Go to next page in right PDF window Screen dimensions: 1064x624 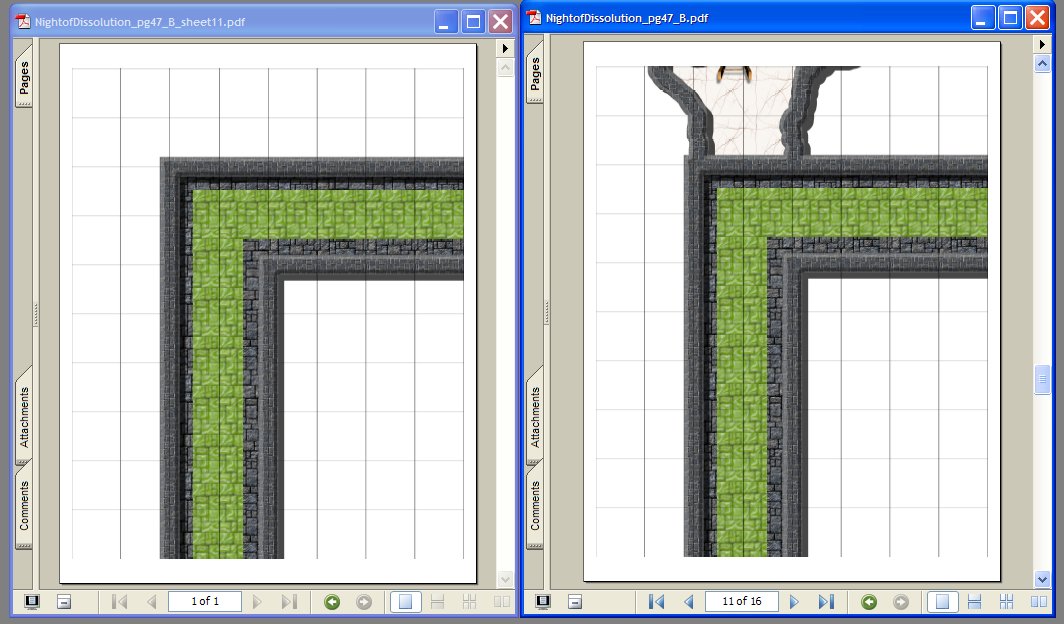pyautogui.click(x=794, y=602)
